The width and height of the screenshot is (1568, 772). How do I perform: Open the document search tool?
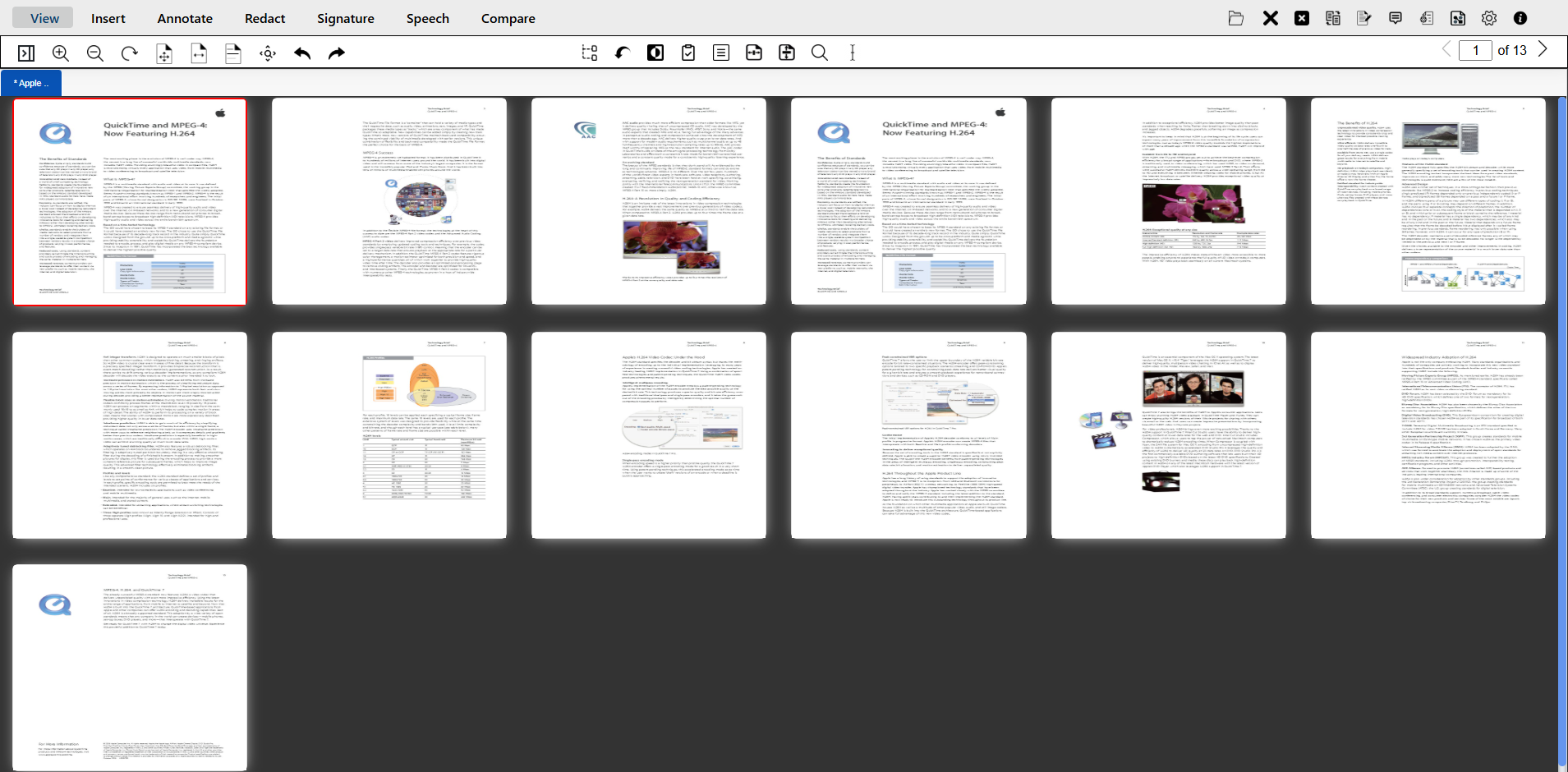point(819,53)
